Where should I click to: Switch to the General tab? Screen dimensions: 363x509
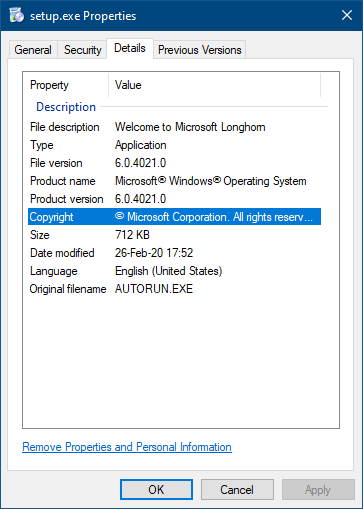point(33,50)
